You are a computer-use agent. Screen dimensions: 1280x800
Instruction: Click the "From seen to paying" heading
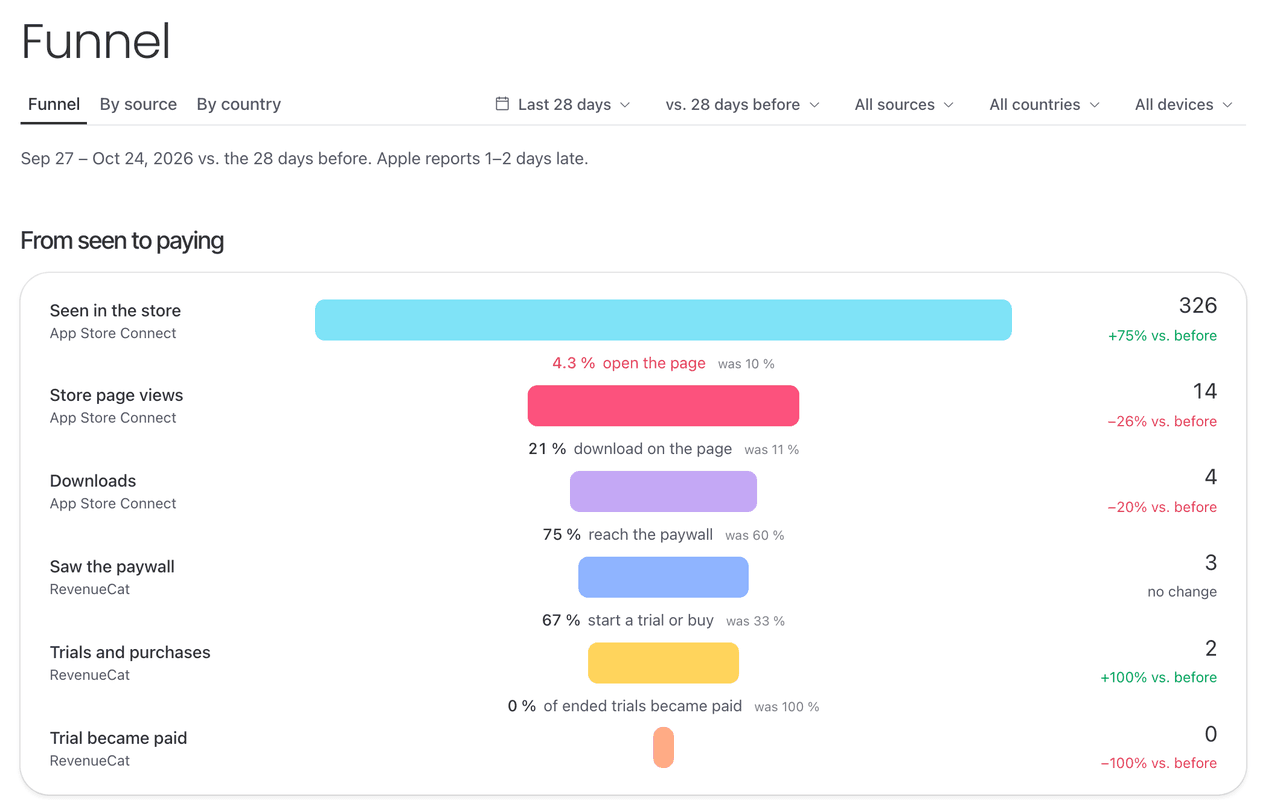[x=122, y=241]
